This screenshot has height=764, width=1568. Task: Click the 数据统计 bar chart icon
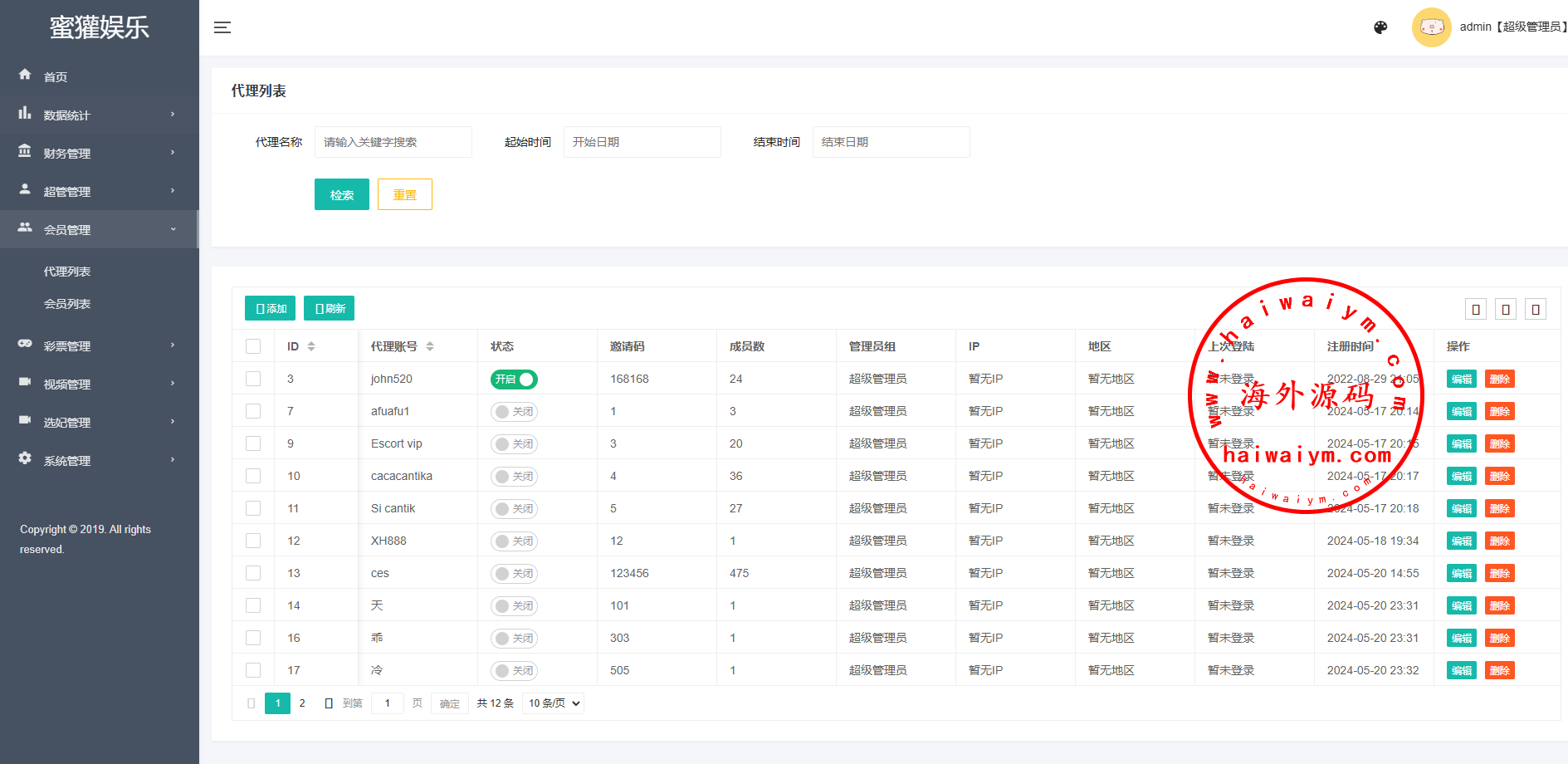pos(25,114)
